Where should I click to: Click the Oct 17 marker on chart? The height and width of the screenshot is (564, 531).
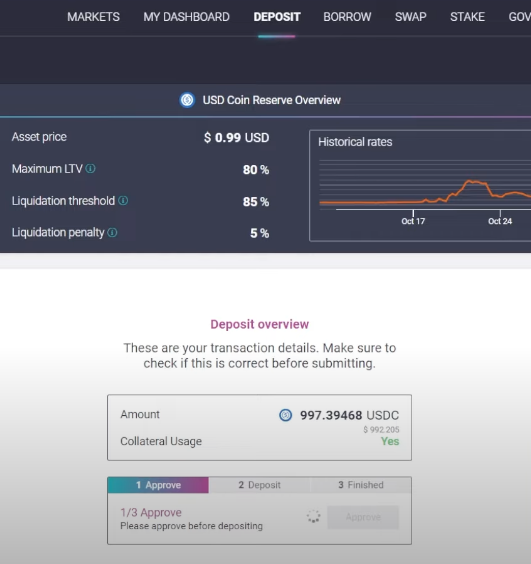click(x=413, y=221)
